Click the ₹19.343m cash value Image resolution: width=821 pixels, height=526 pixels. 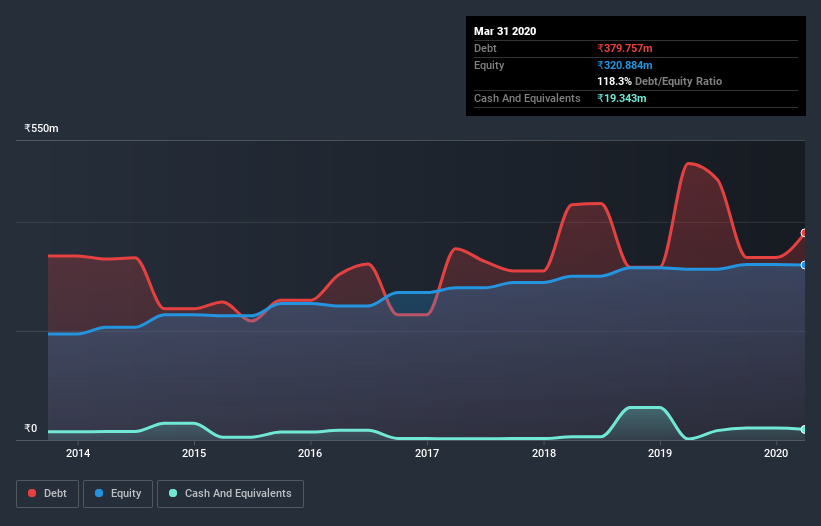coord(622,98)
